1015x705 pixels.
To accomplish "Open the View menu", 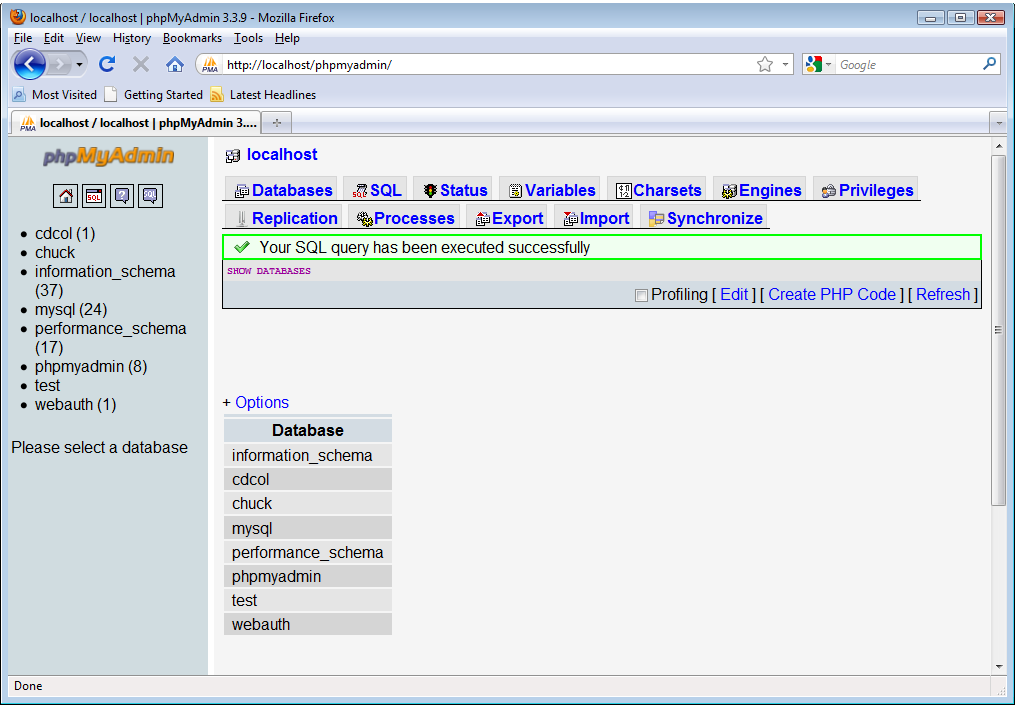I will (x=88, y=38).
